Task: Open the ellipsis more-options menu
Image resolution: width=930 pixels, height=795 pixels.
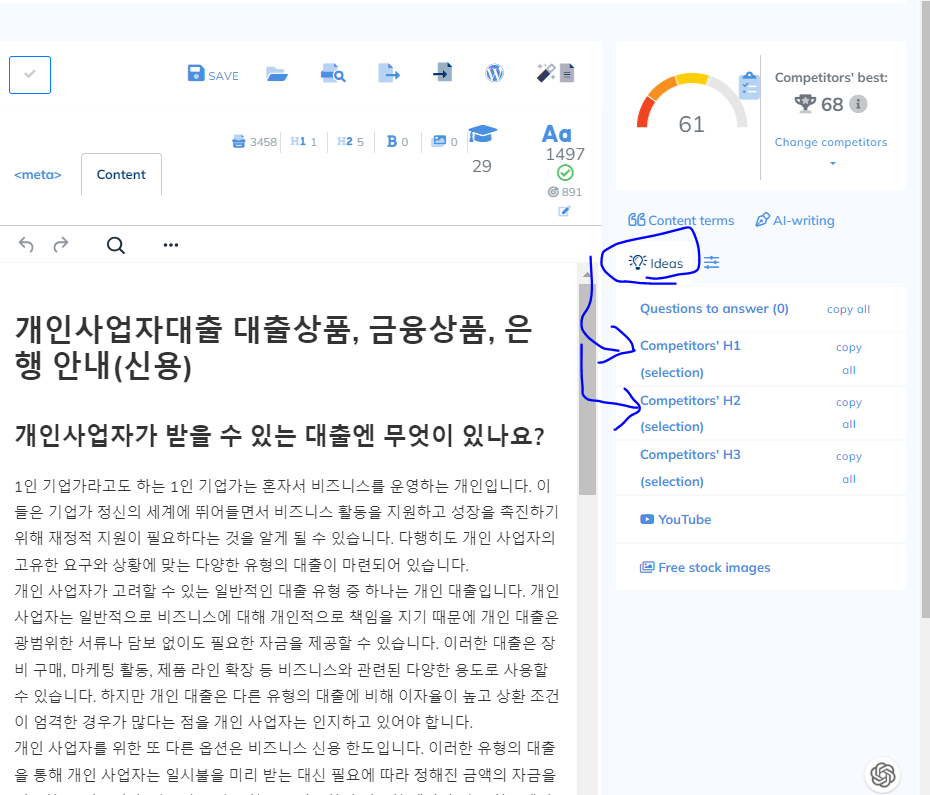Action: click(170, 244)
